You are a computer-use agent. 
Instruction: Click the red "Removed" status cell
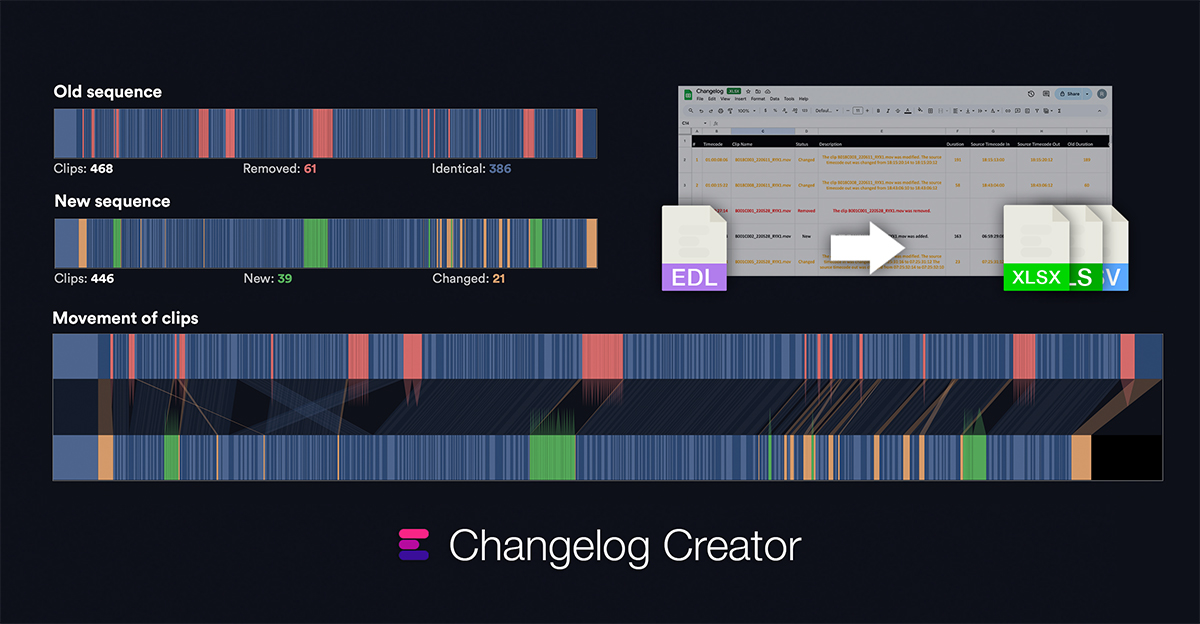click(x=806, y=211)
